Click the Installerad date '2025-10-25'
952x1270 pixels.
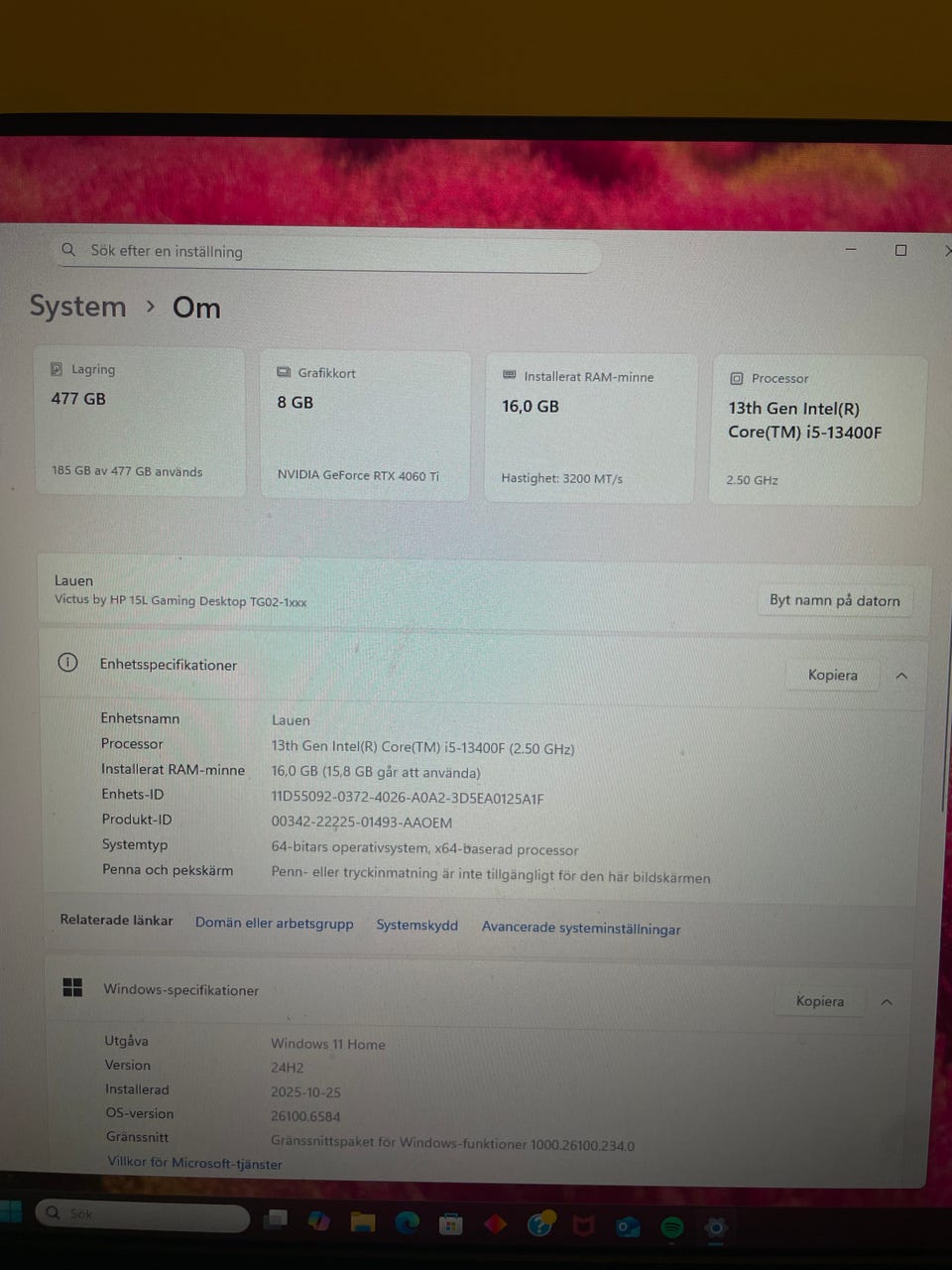coord(305,1092)
